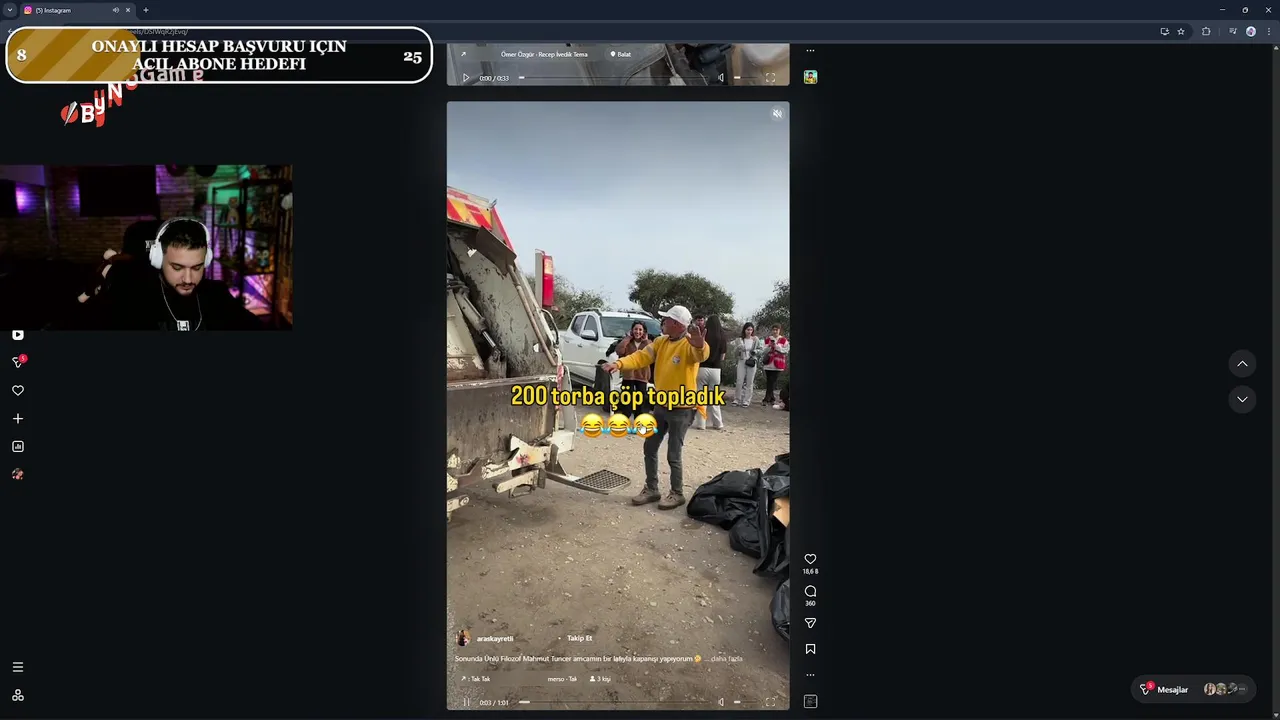Save the reel with the bookmark icon
1280x720 pixels.
click(x=810, y=649)
